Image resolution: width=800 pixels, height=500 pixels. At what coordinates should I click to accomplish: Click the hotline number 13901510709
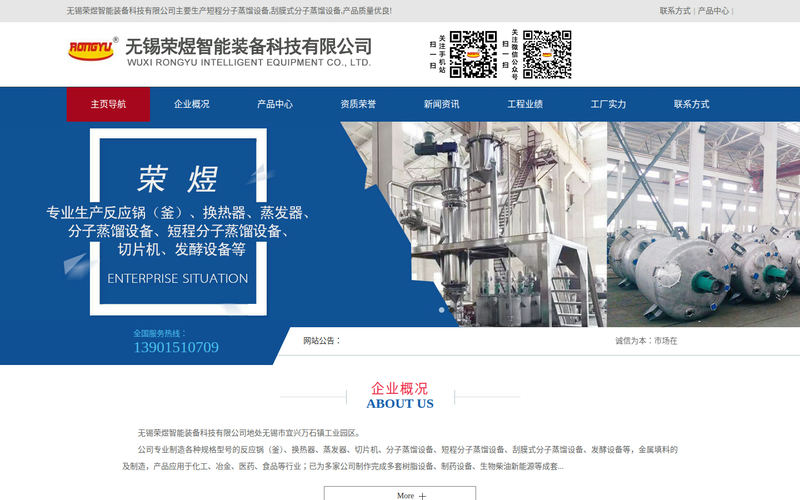click(176, 347)
